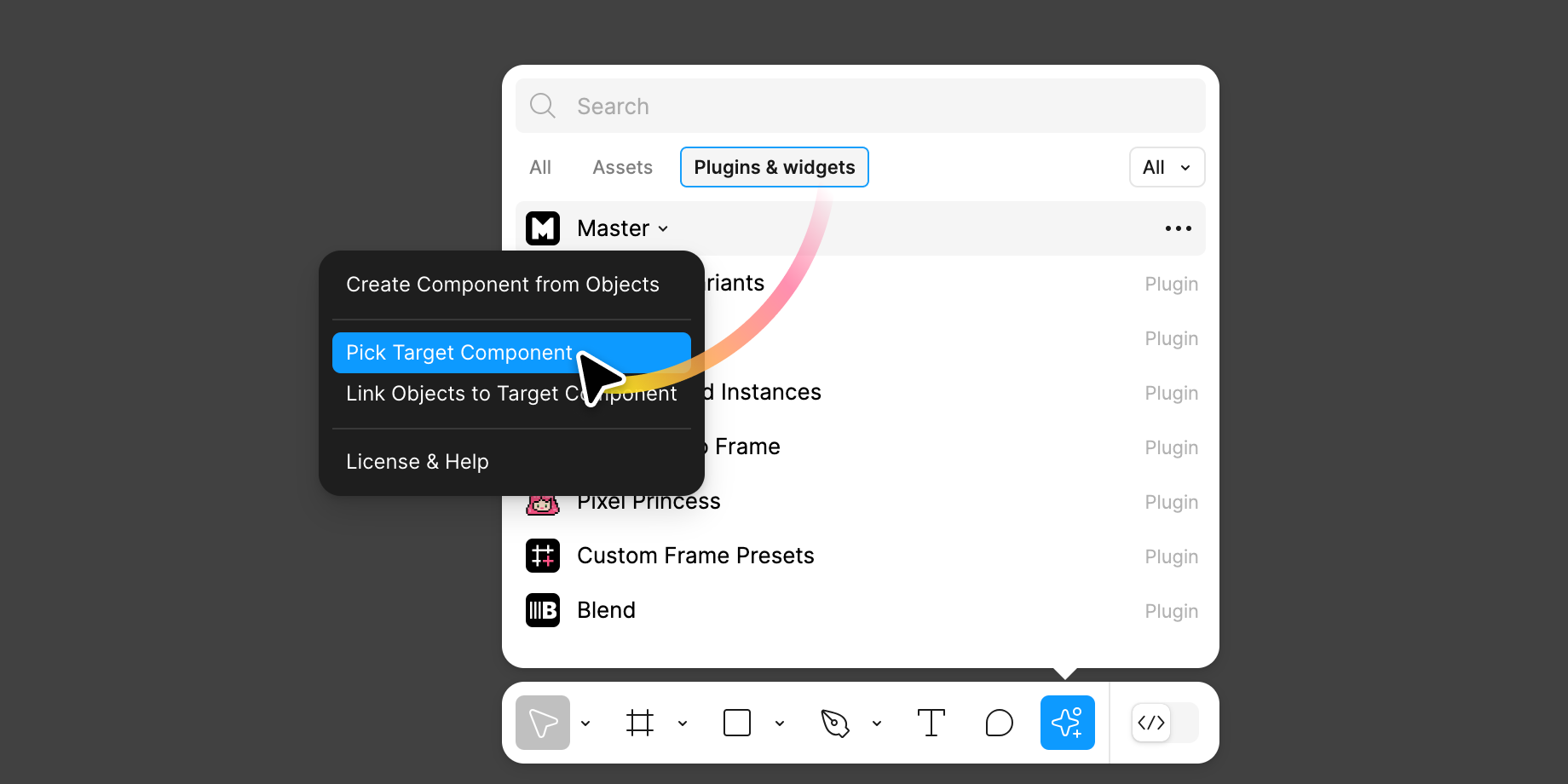Open the Custom Frame Presets plugin

pyautogui.click(x=861, y=556)
